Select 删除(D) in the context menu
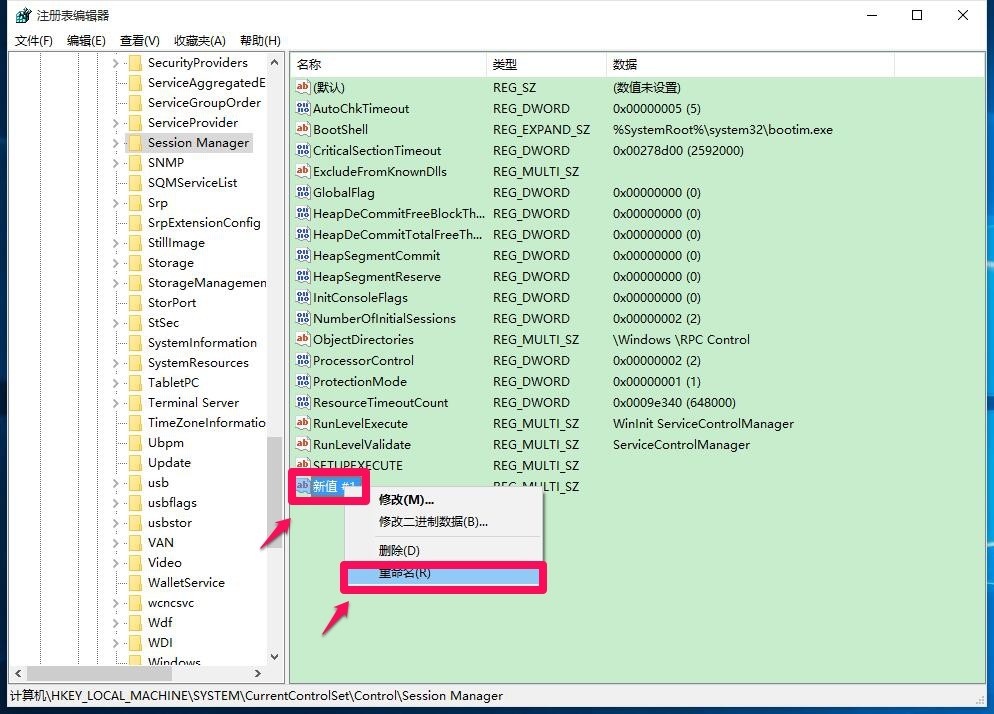The width and height of the screenshot is (994, 714). 399,551
